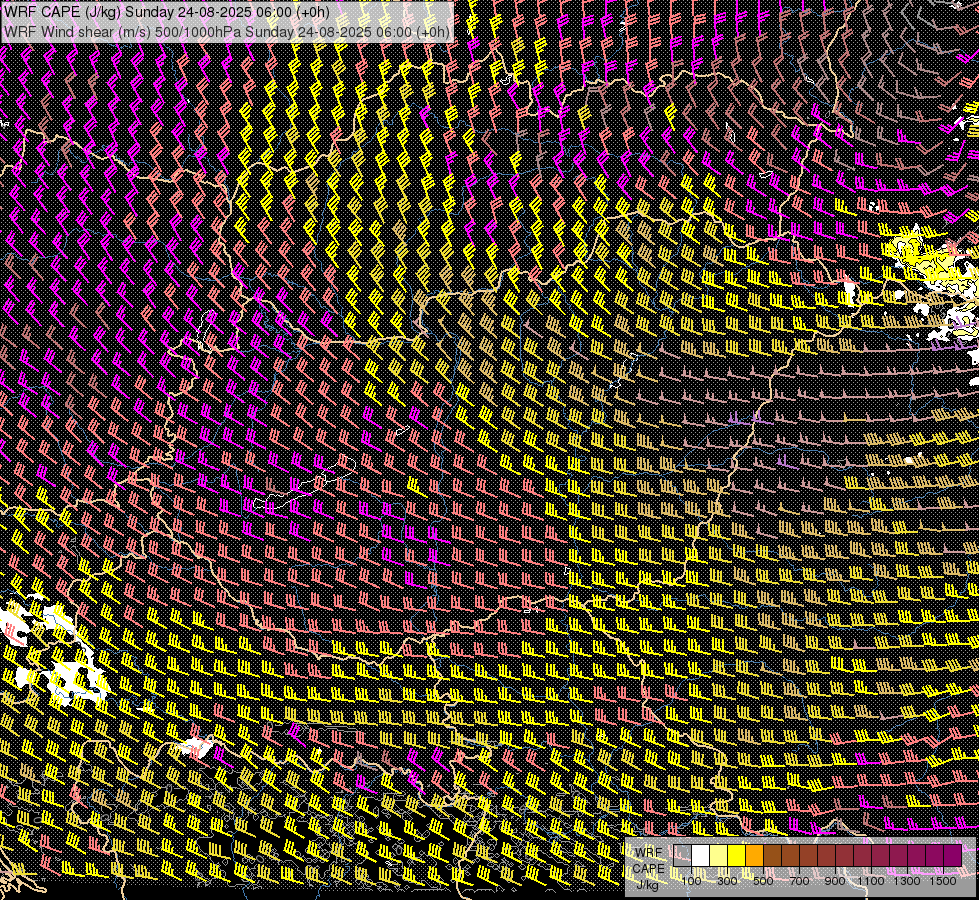This screenshot has width=979, height=900.
Task: Click the 900 legend tick label
Action: click(x=835, y=881)
